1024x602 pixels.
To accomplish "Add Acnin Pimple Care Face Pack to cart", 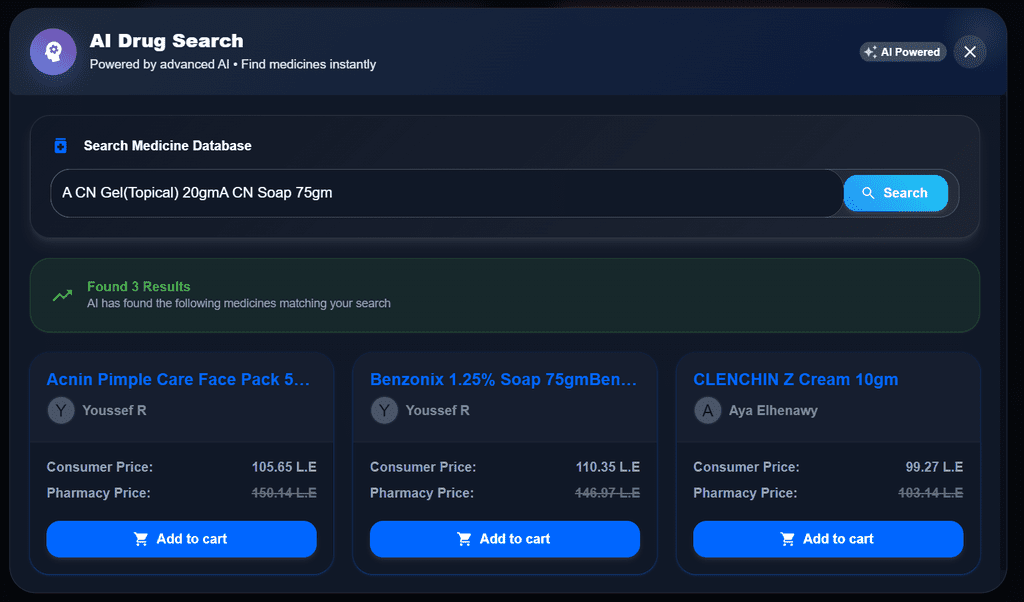I will pyautogui.click(x=182, y=539).
